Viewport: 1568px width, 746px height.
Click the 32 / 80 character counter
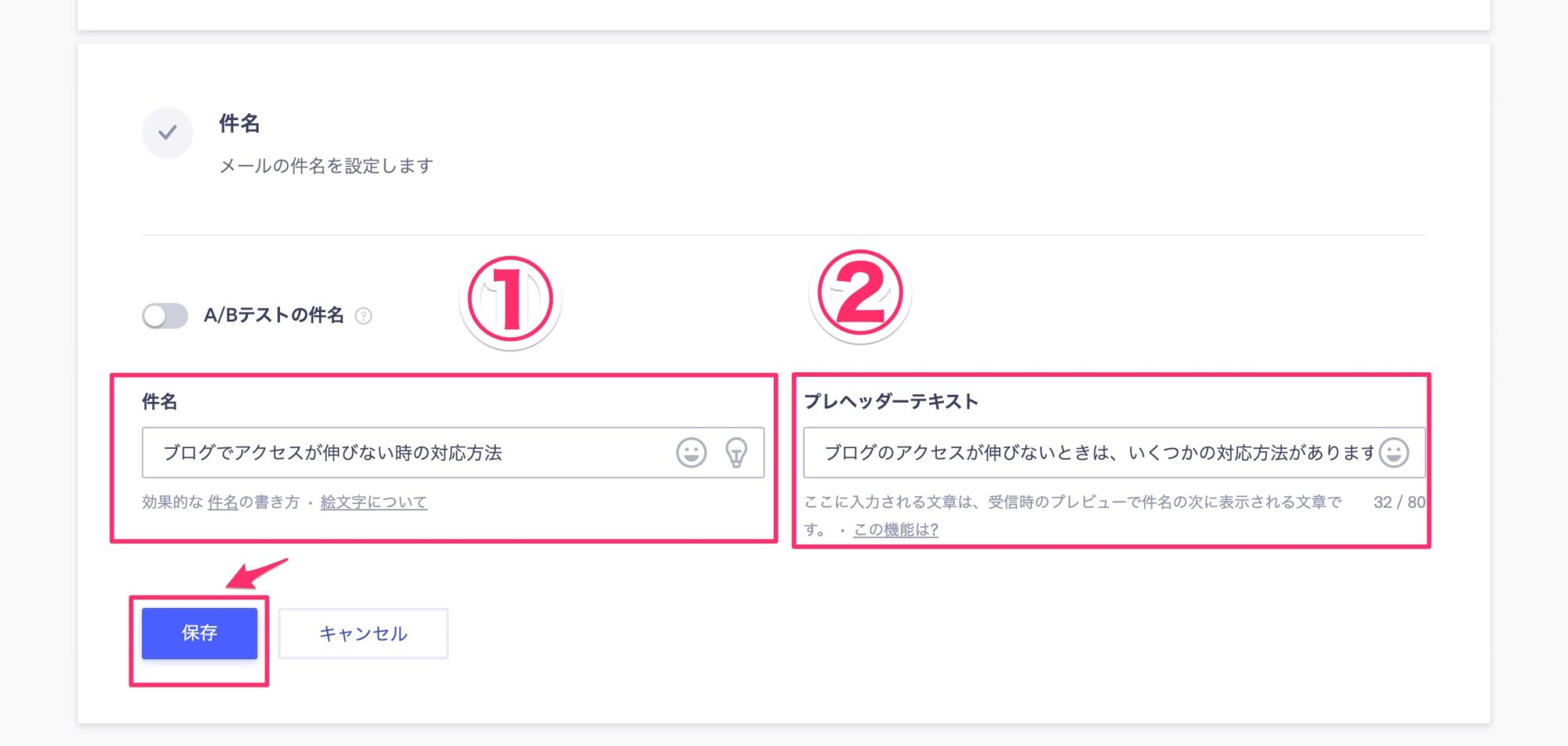click(x=1399, y=502)
